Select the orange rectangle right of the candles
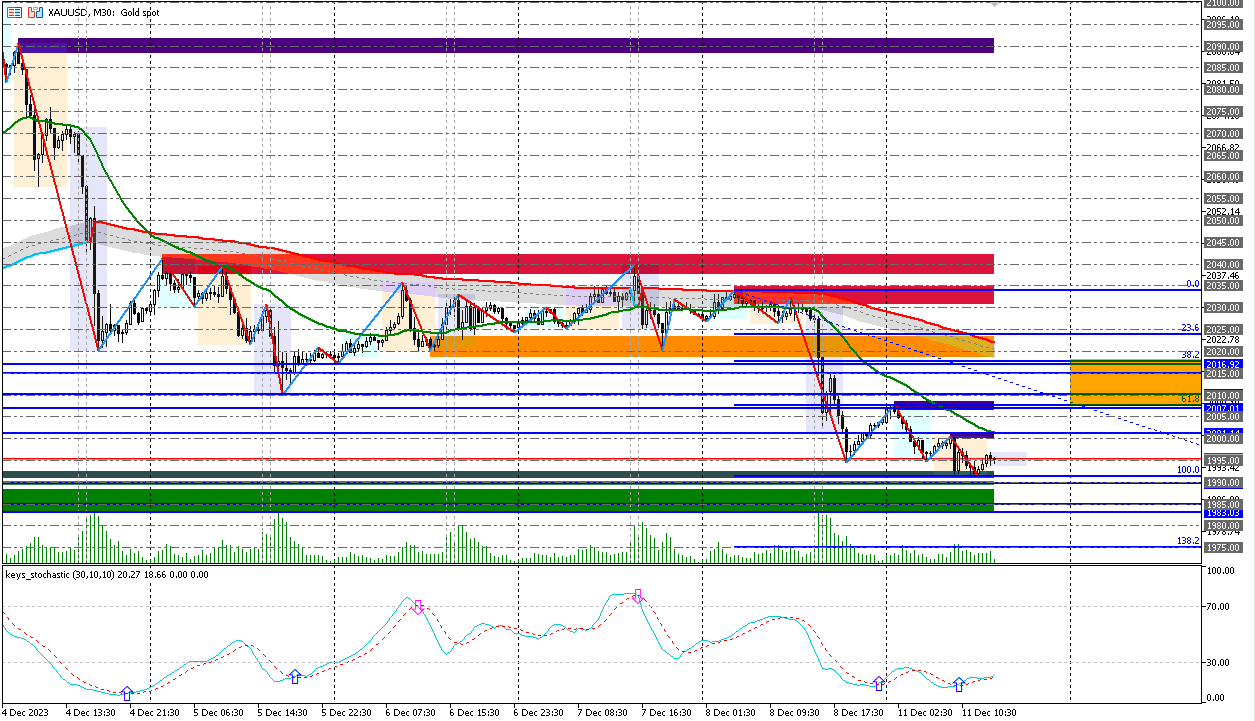The image size is (1255, 721). click(1135, 382)
